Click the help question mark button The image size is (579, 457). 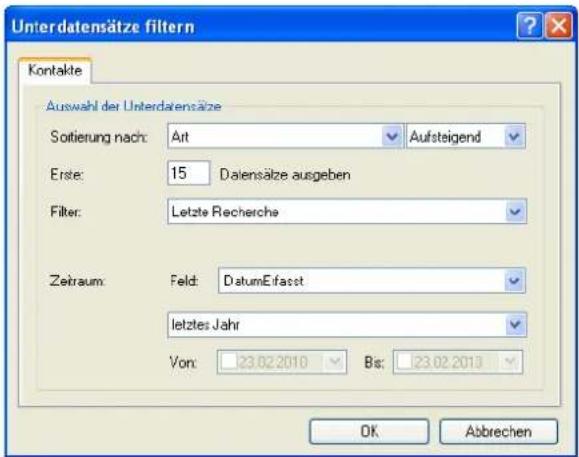pyautogui.click(x=530, y=26)
